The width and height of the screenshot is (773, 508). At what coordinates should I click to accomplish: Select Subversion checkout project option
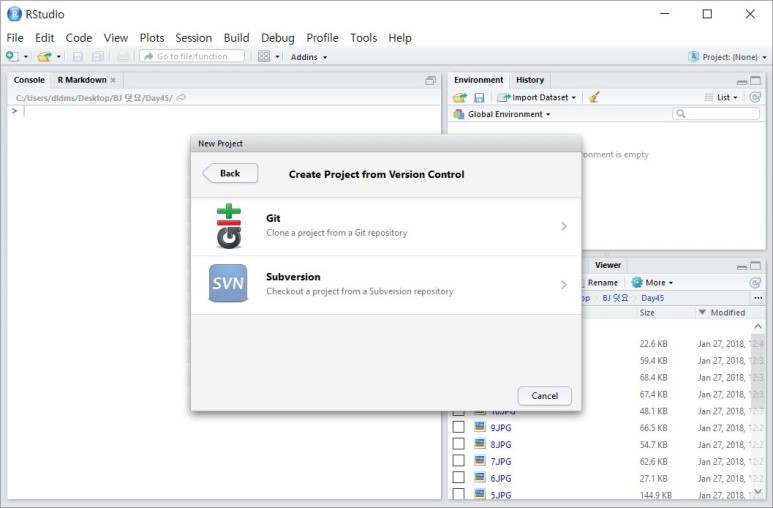[386, 285]
